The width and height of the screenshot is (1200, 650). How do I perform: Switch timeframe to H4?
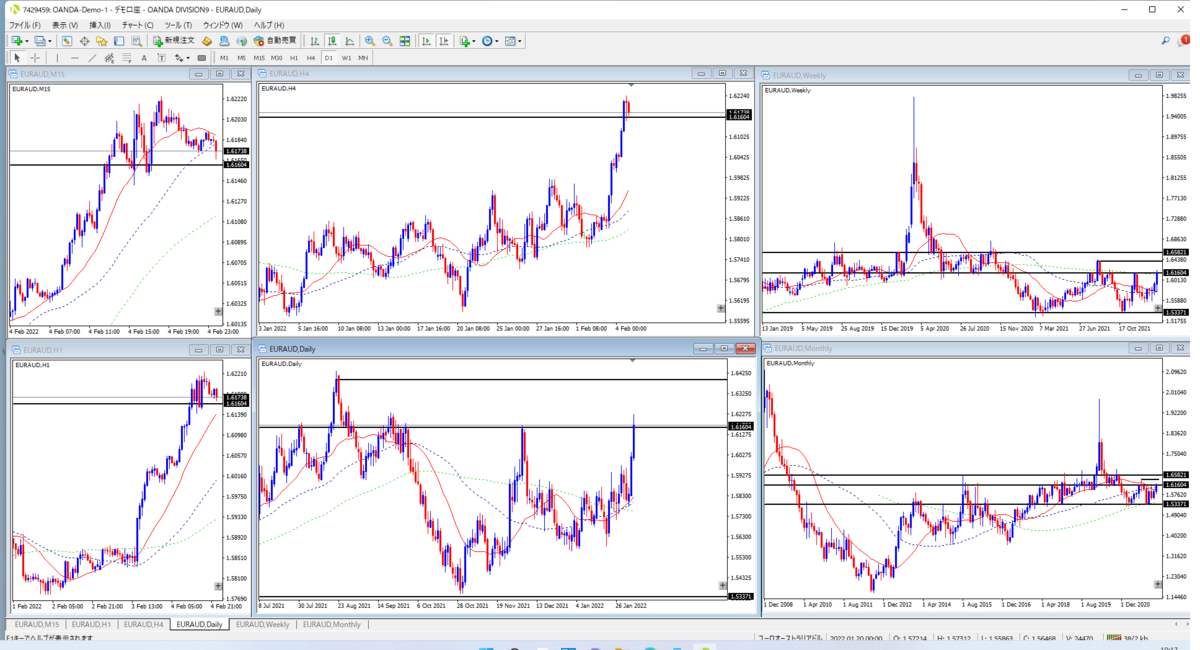point(311,58)
